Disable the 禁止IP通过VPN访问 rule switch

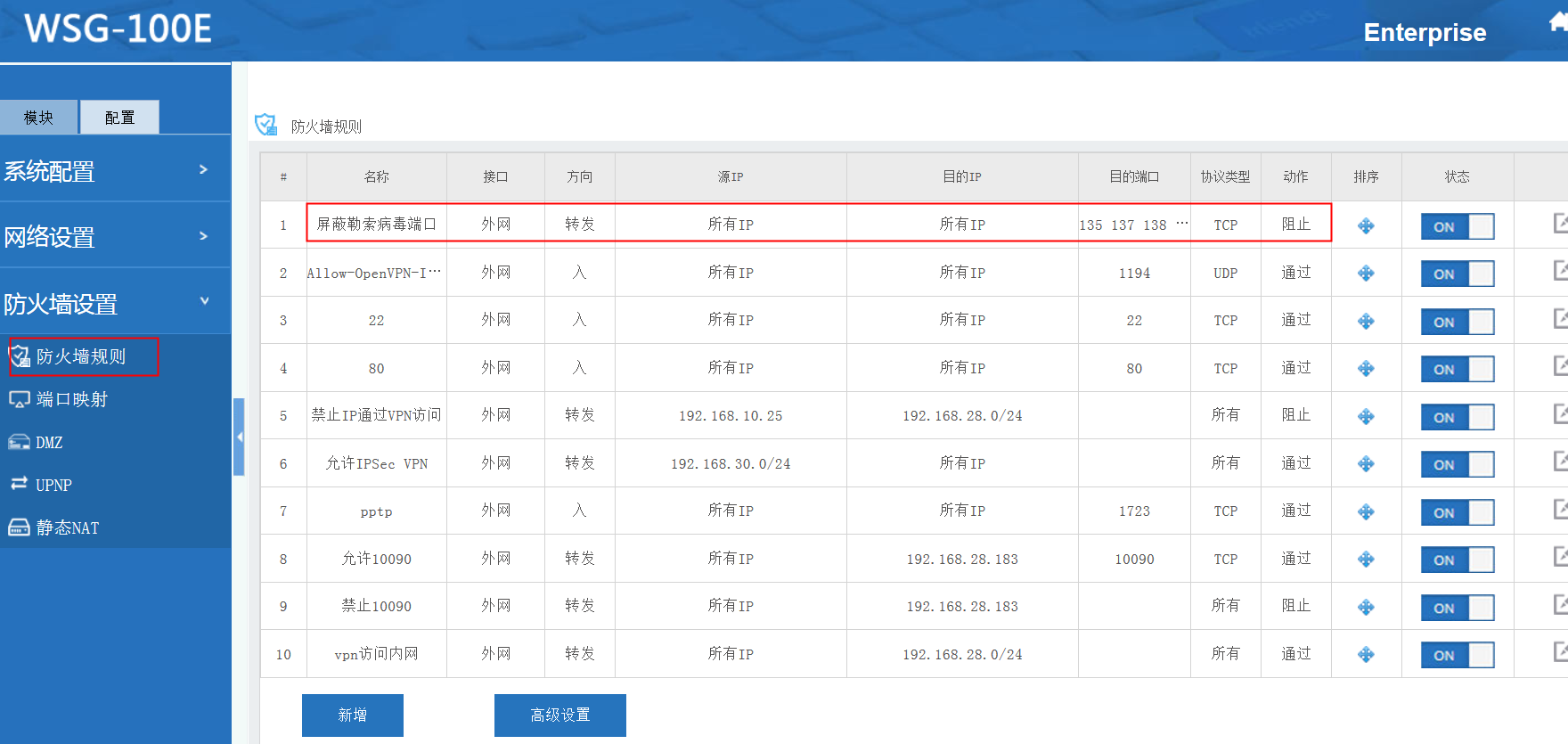coord(1457,417)
